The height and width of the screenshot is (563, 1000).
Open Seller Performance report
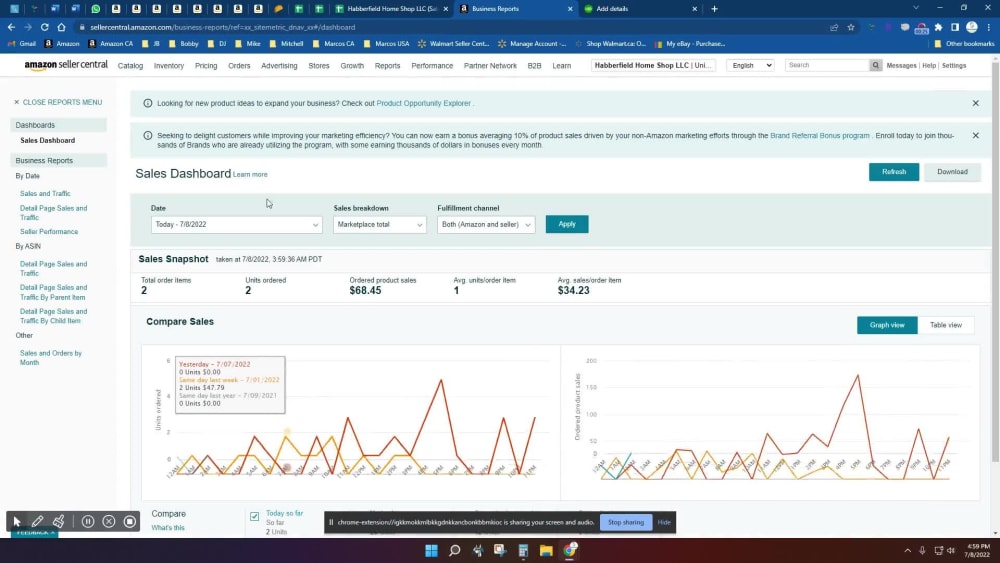pyautogui.click(x=49, y=231)
